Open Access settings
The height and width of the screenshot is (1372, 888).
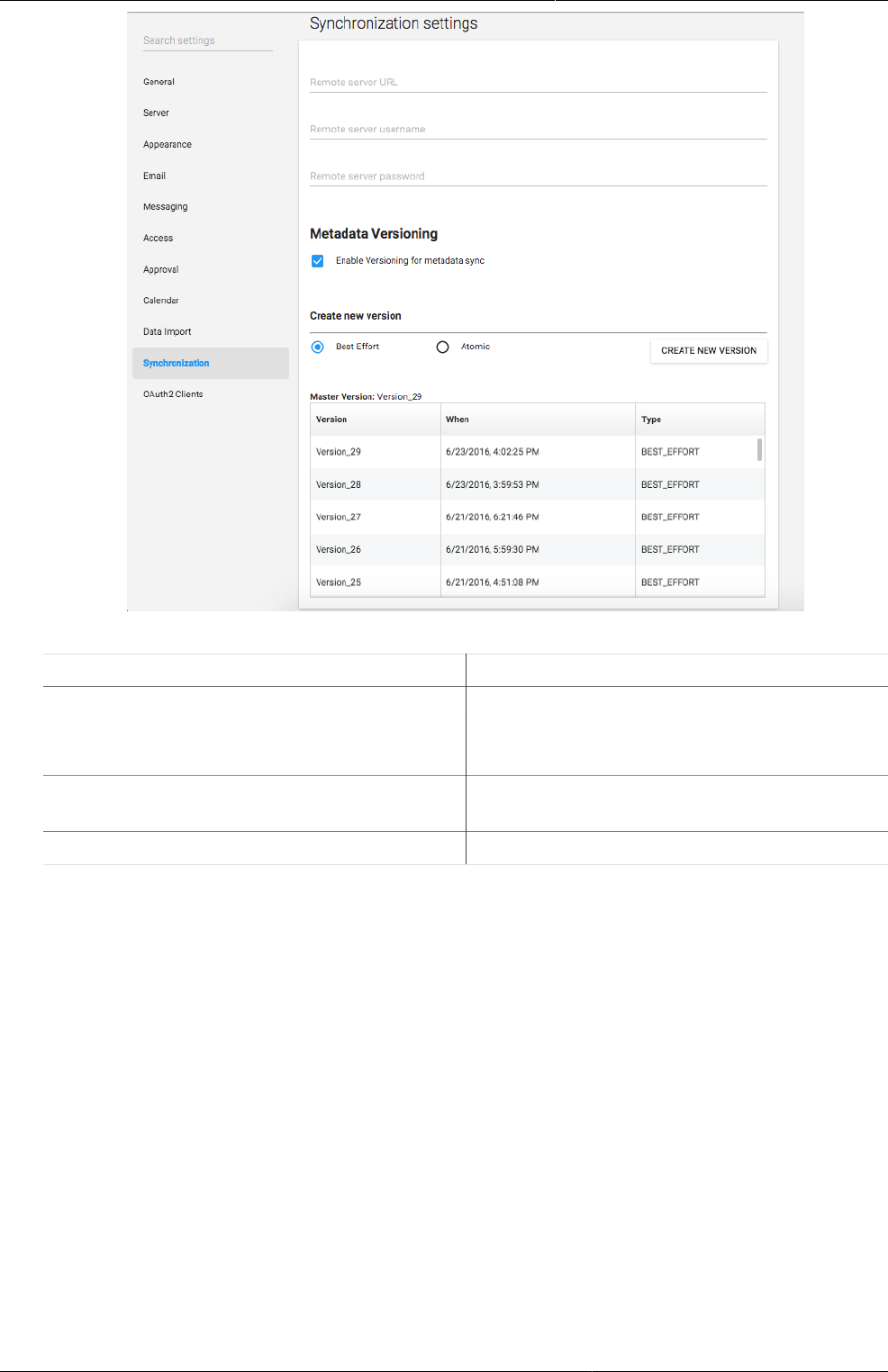pyautogui.click(x=158, y=239)
